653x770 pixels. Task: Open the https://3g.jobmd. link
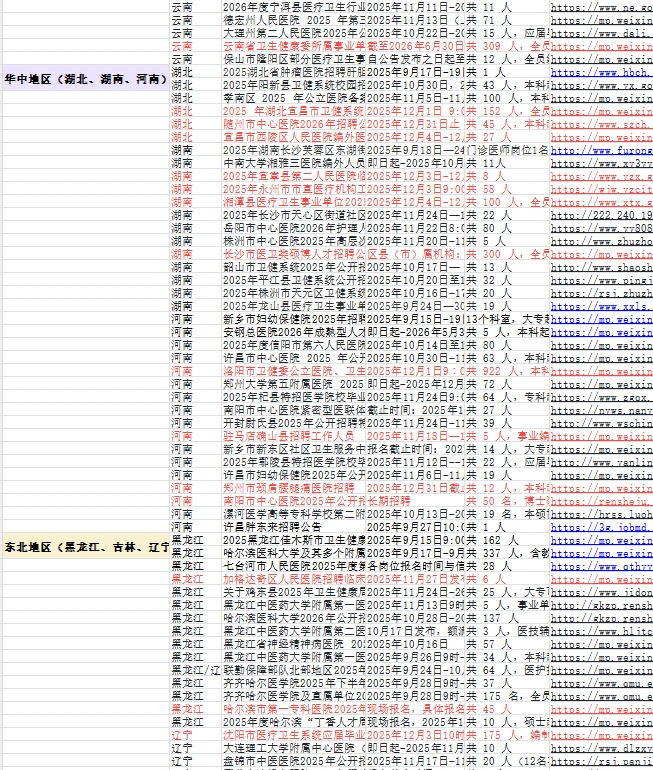(x=601, y=527)
